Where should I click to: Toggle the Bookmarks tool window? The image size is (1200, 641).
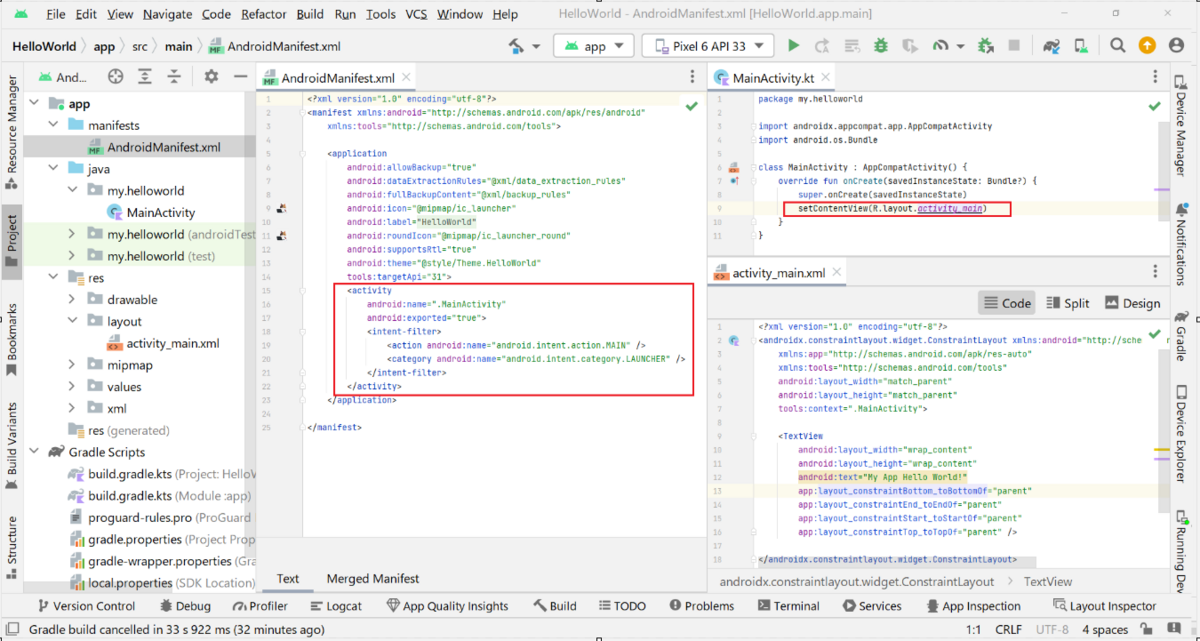(11, 338)
